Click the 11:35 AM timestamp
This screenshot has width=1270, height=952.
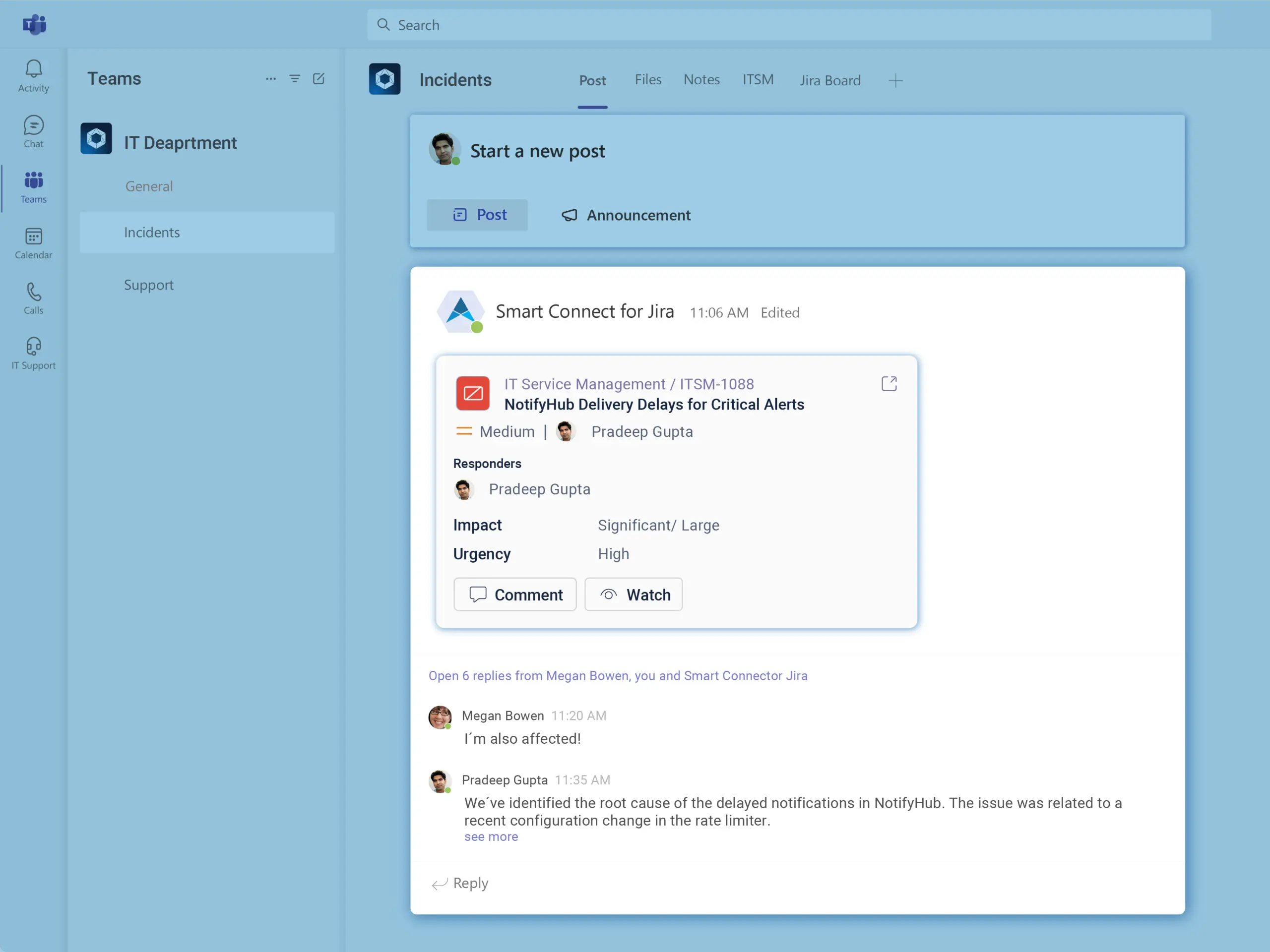coord(582,780)
